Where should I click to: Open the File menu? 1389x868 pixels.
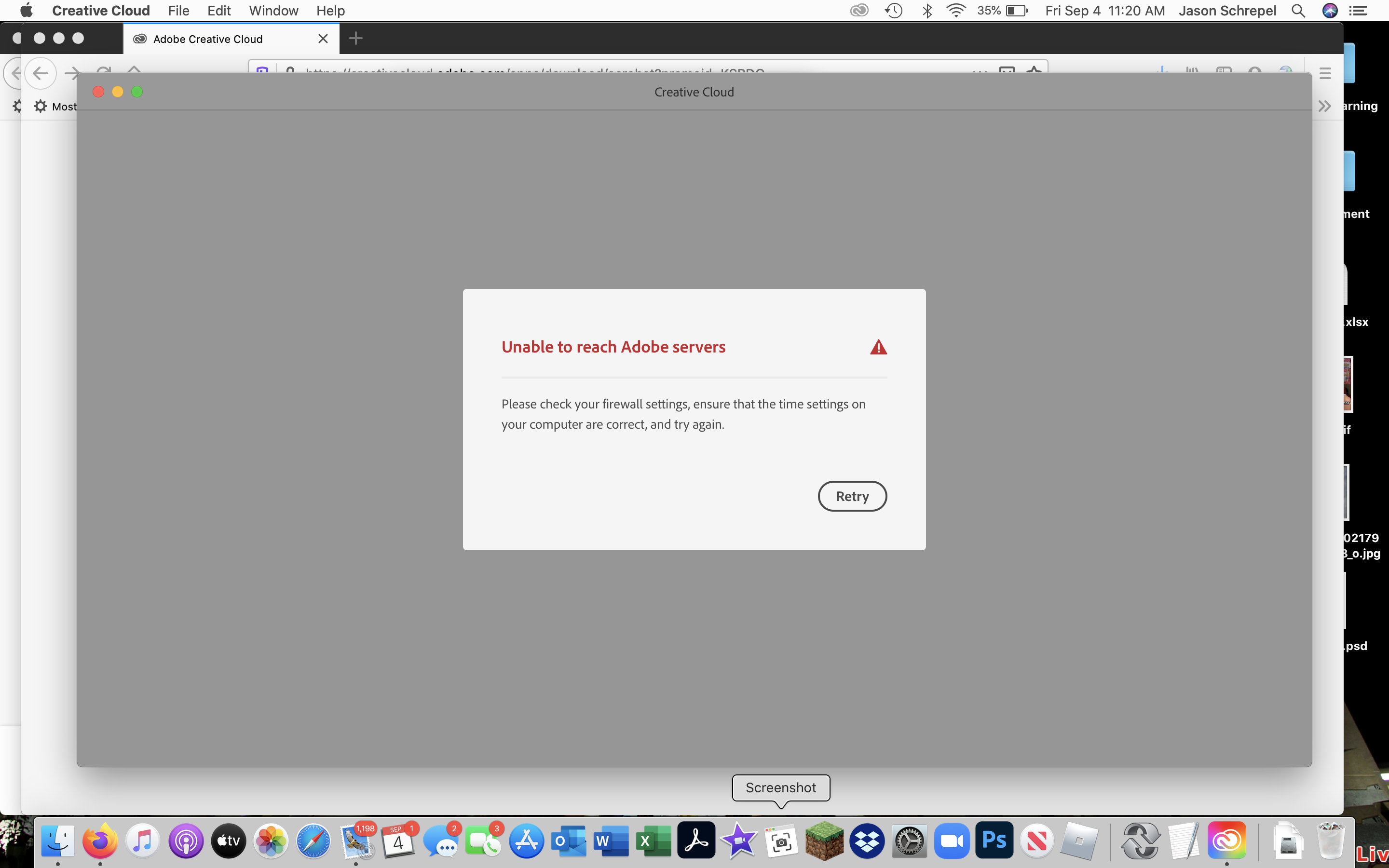178,10
